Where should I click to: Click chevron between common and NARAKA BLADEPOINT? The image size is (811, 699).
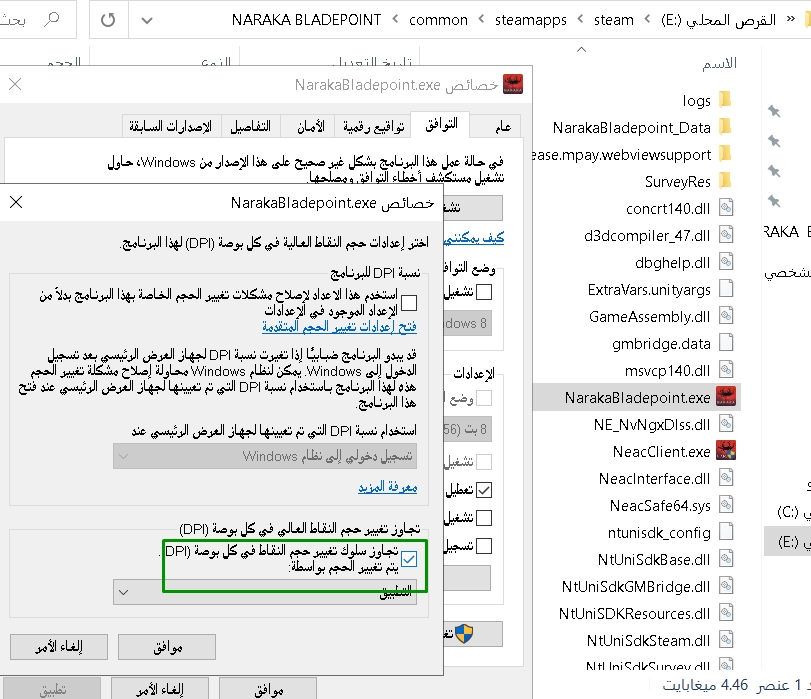[395, 19]
